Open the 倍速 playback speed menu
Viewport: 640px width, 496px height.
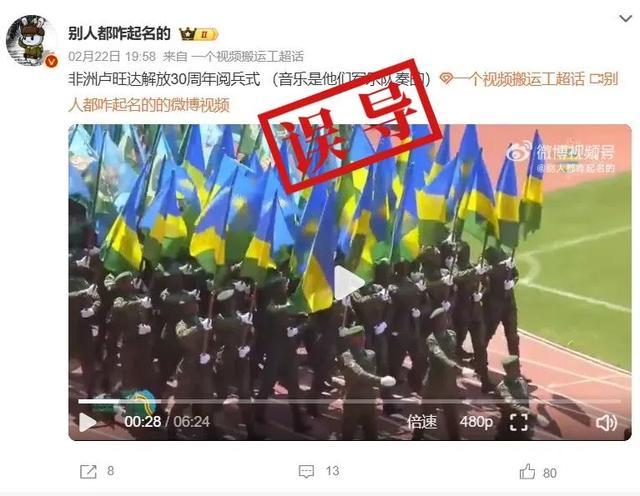click(x=422, y=422)
